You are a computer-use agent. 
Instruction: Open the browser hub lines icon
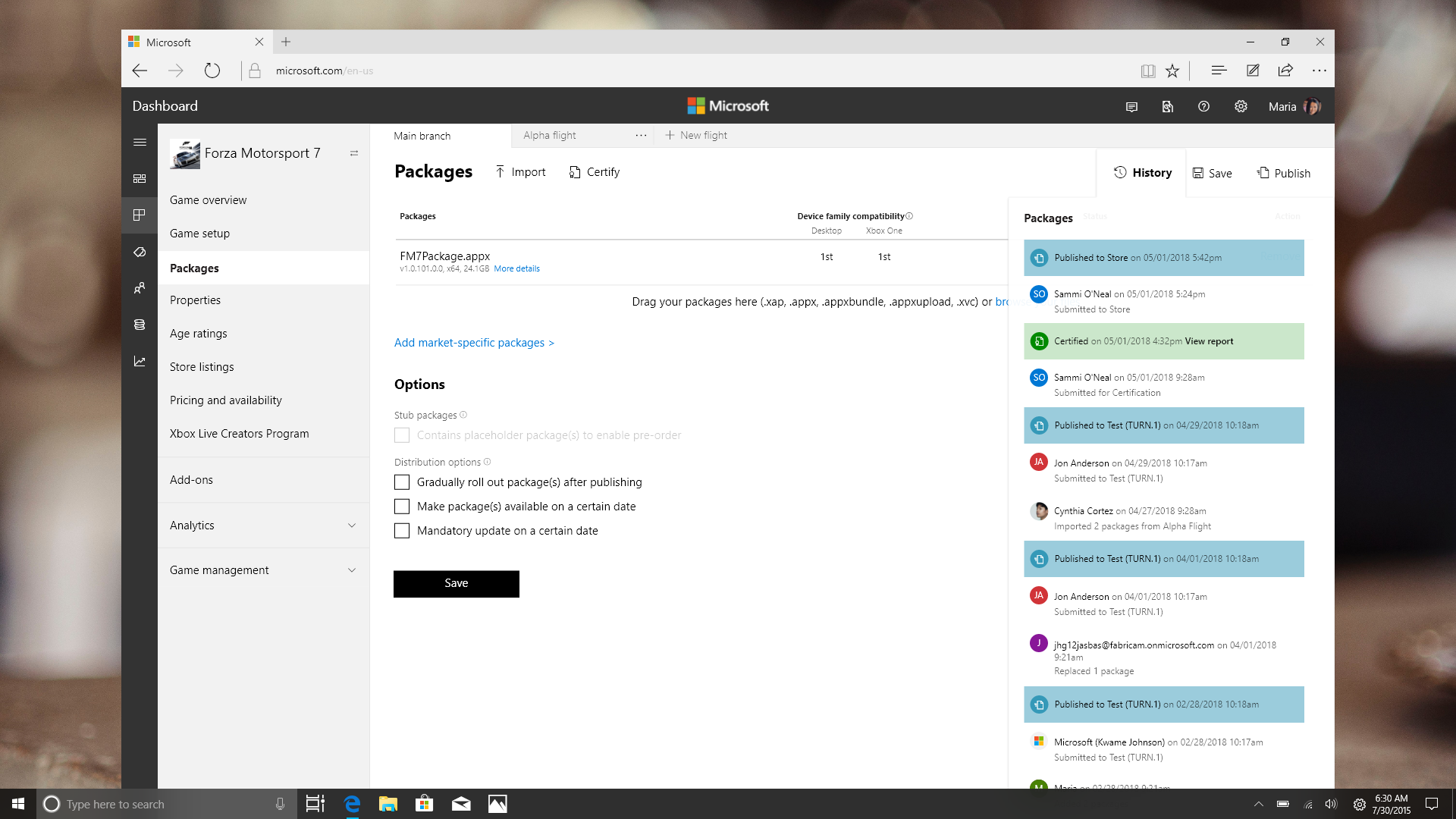(1219, 71)
